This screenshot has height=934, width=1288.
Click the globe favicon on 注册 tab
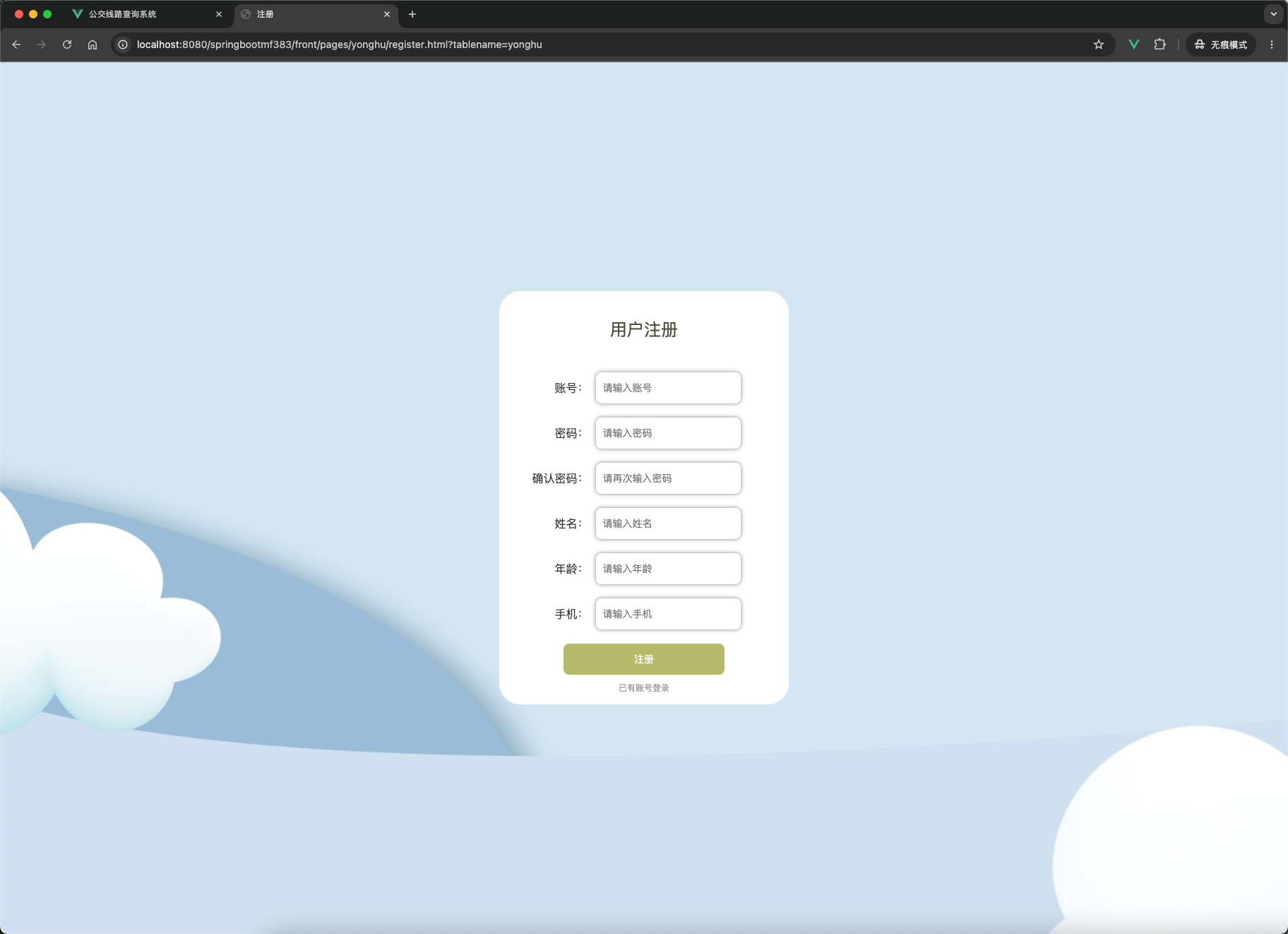point(246,14)
